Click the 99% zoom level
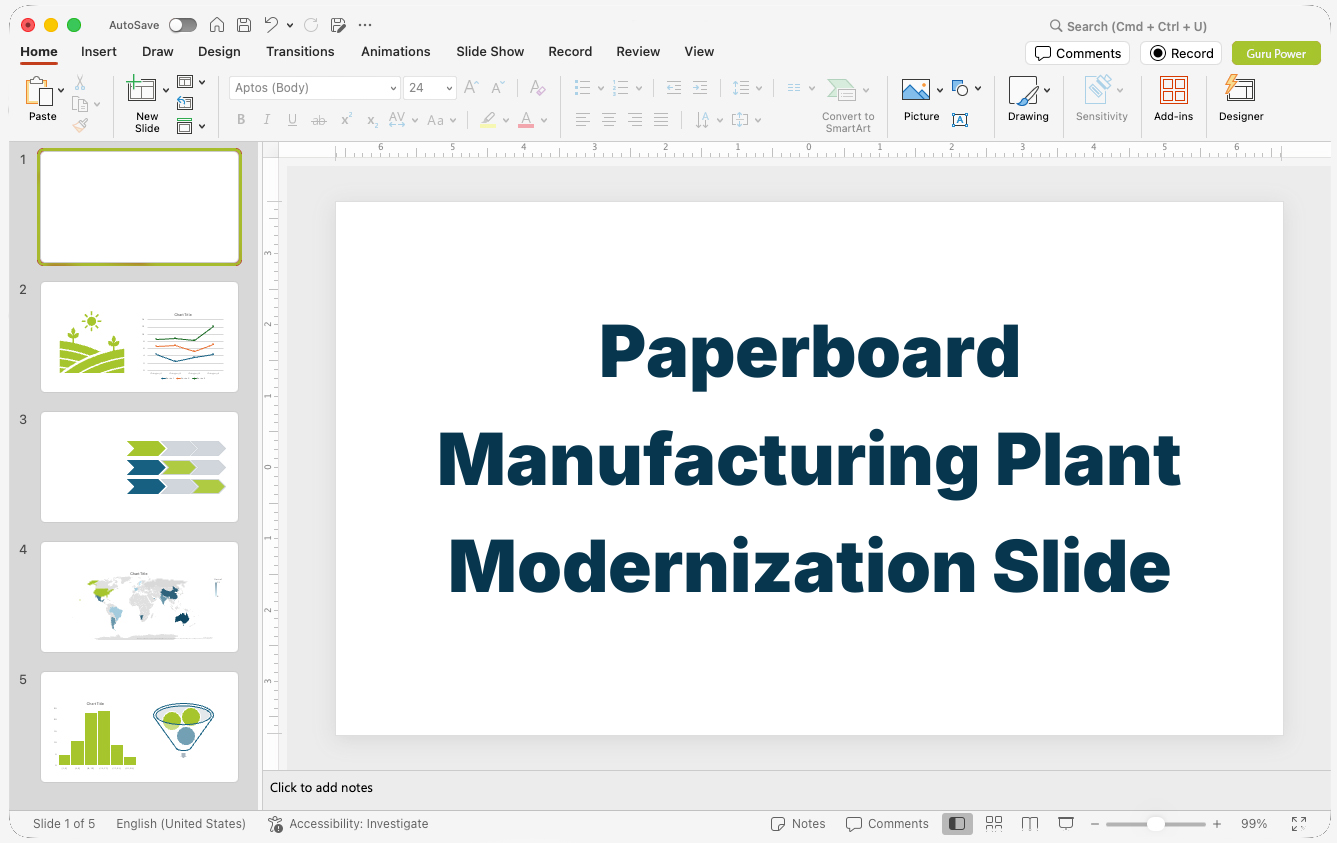1337x843 pixels. tap(1254, 824)
